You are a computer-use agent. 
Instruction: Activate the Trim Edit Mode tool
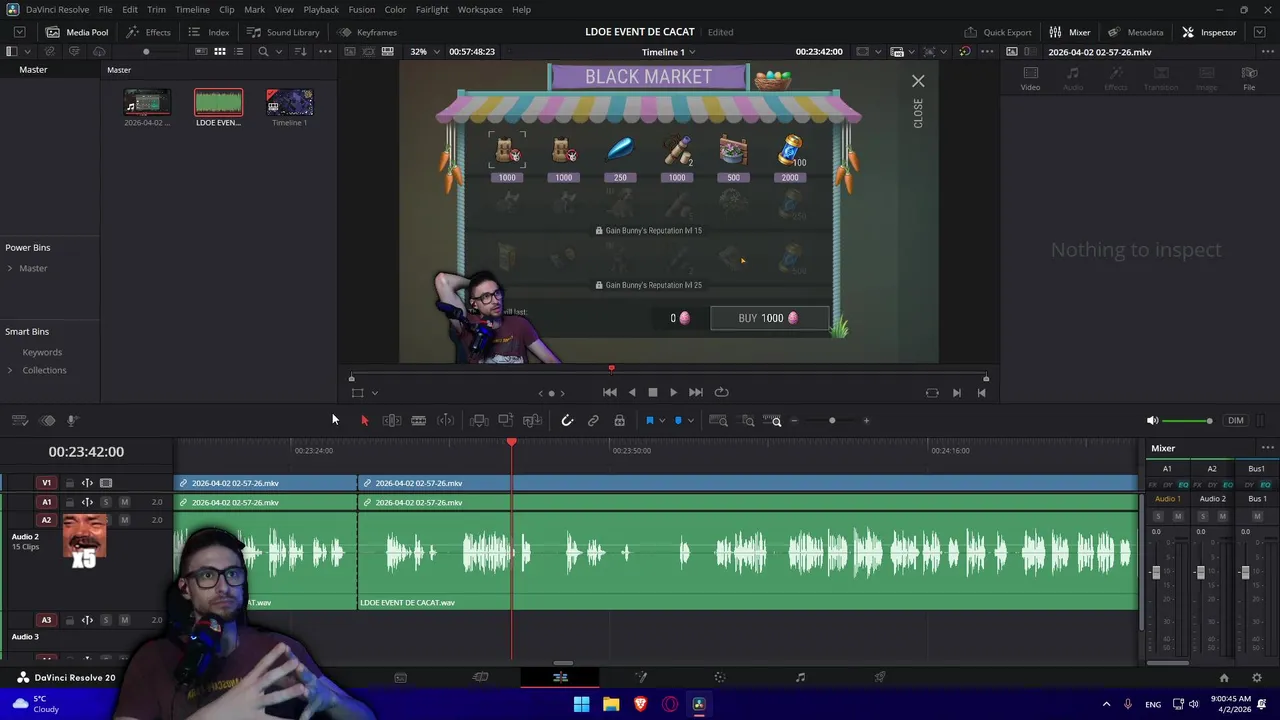[392, 421]
